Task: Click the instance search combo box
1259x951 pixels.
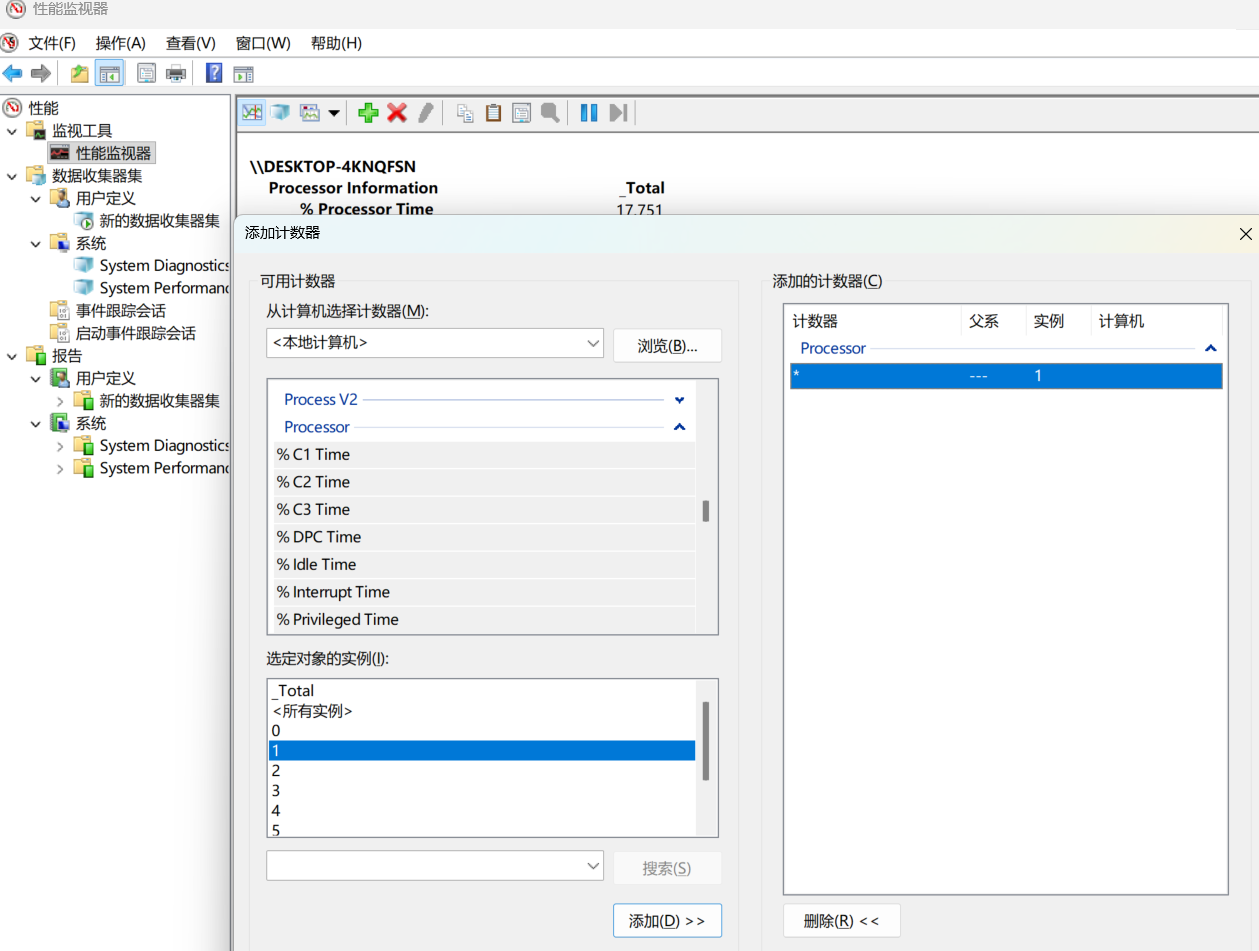Action: pyautogui.click(x=435, y=866)
